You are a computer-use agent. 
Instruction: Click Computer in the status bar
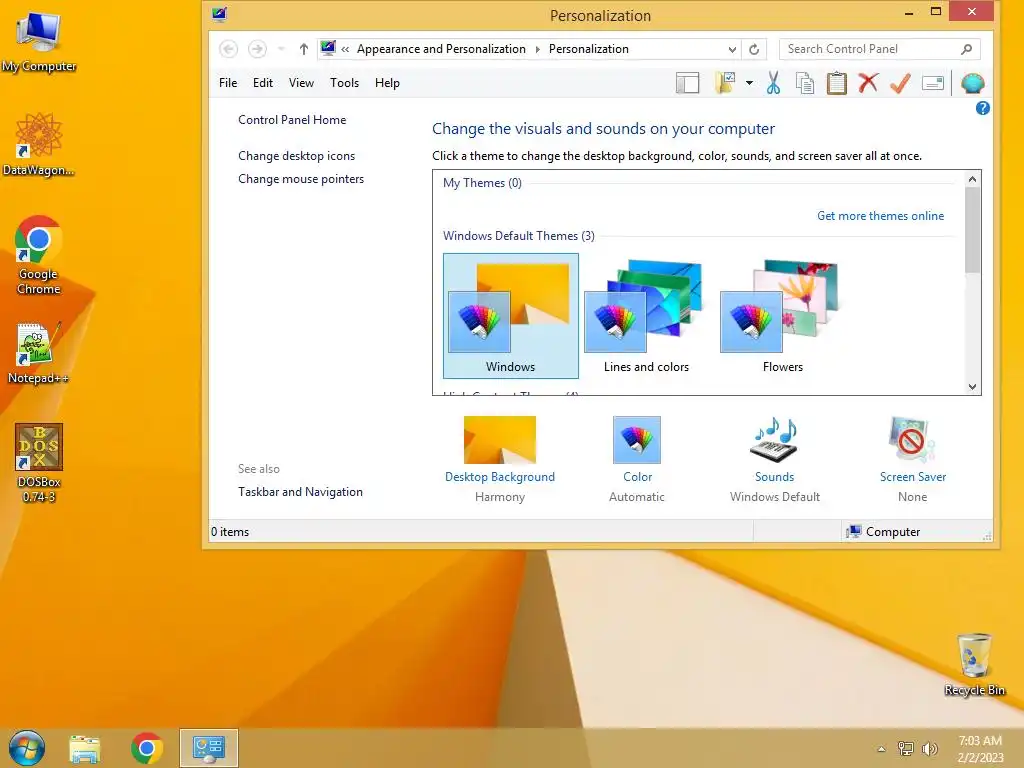click(x=883, y=532)
